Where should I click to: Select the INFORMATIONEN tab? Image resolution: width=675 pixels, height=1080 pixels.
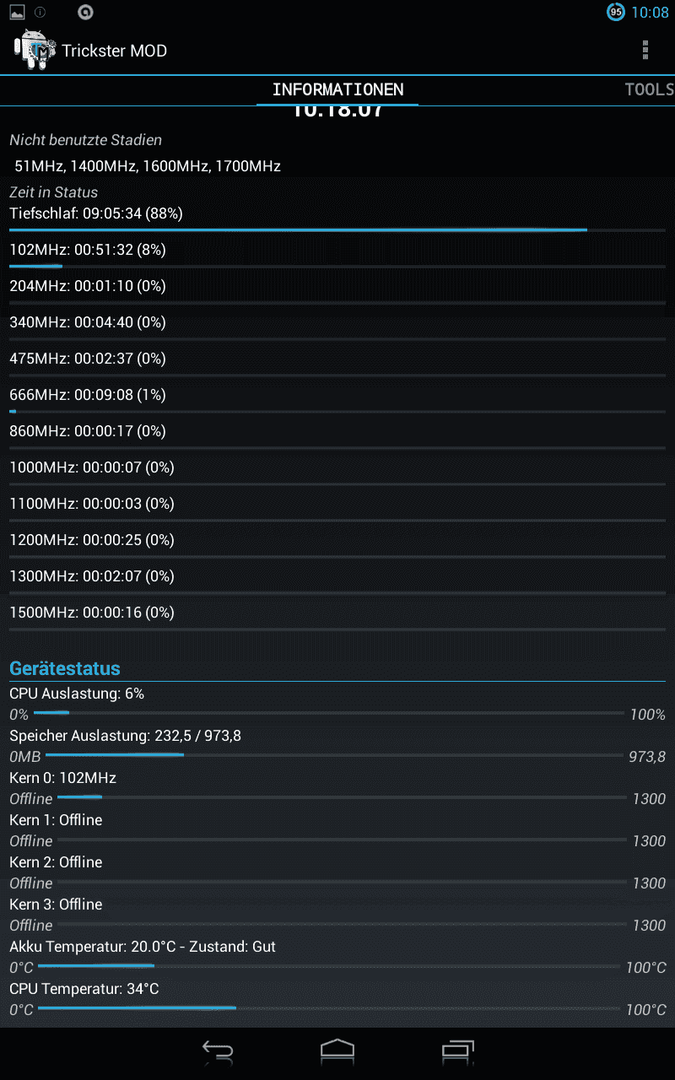(338, 90)
